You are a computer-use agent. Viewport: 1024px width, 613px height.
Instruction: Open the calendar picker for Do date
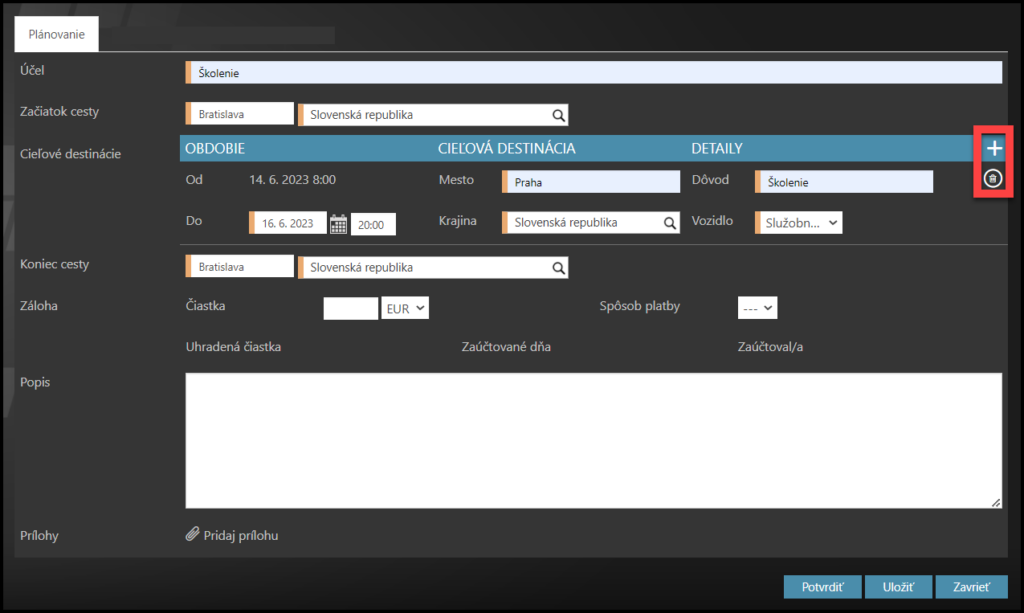[x=338, y=224]
